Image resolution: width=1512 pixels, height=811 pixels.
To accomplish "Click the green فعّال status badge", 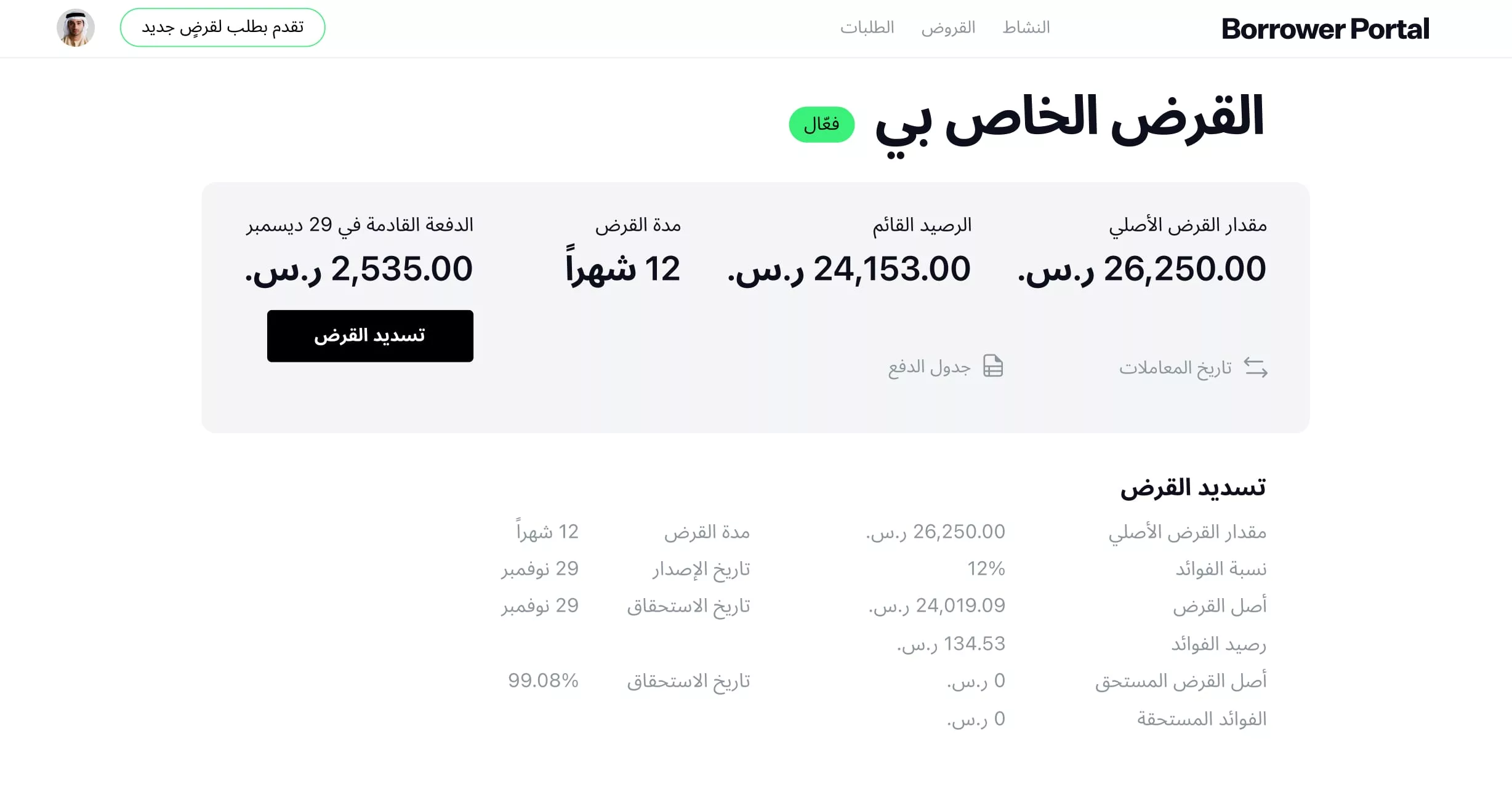I will pyautogui.click(x=822, y=124).
